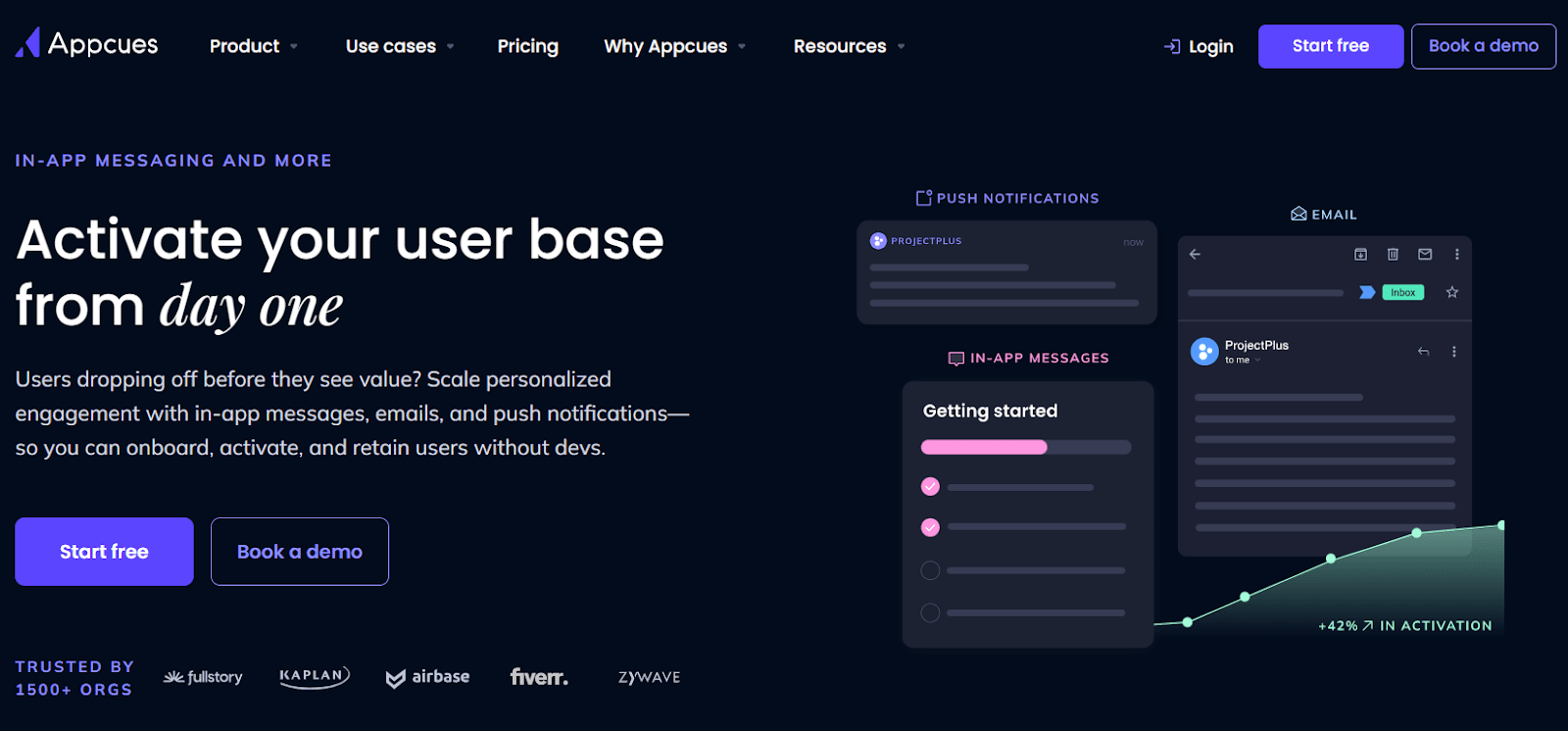Click the push notifications label icon

click(923, 198)
